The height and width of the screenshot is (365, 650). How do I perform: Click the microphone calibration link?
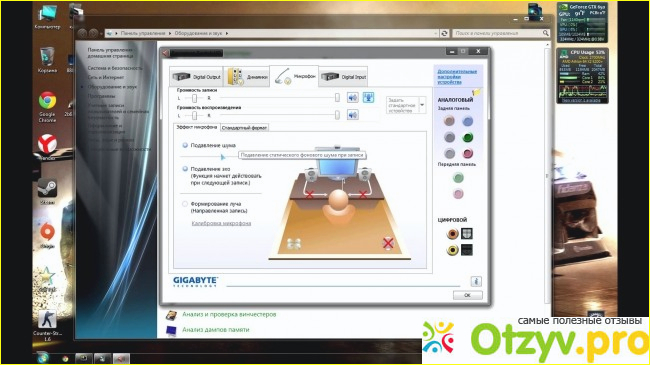coord(221,223)
